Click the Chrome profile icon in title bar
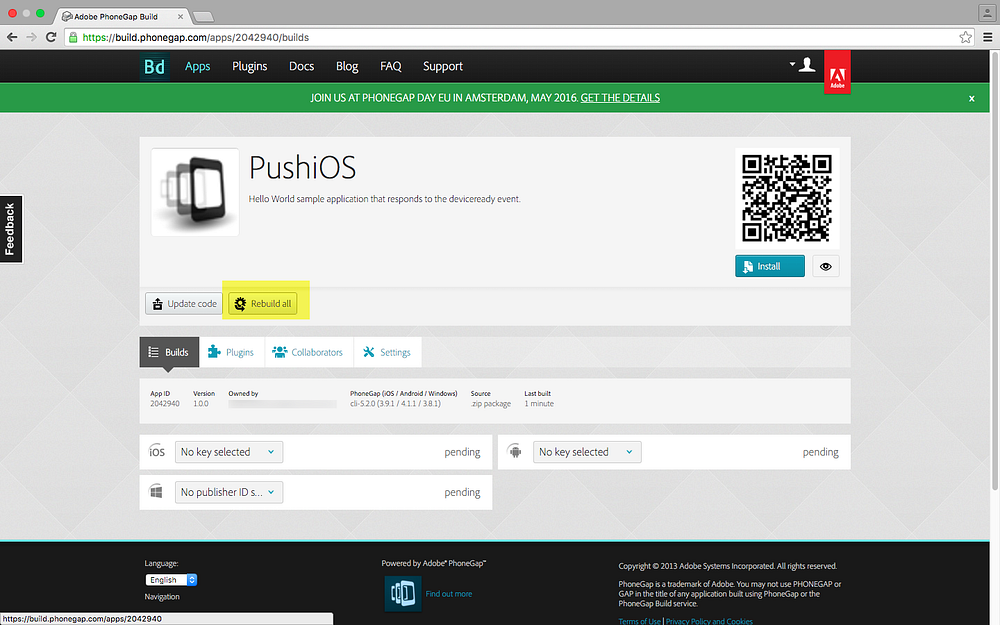The height and width of the screenshot is (625, 1000). (x=987, y=13)
